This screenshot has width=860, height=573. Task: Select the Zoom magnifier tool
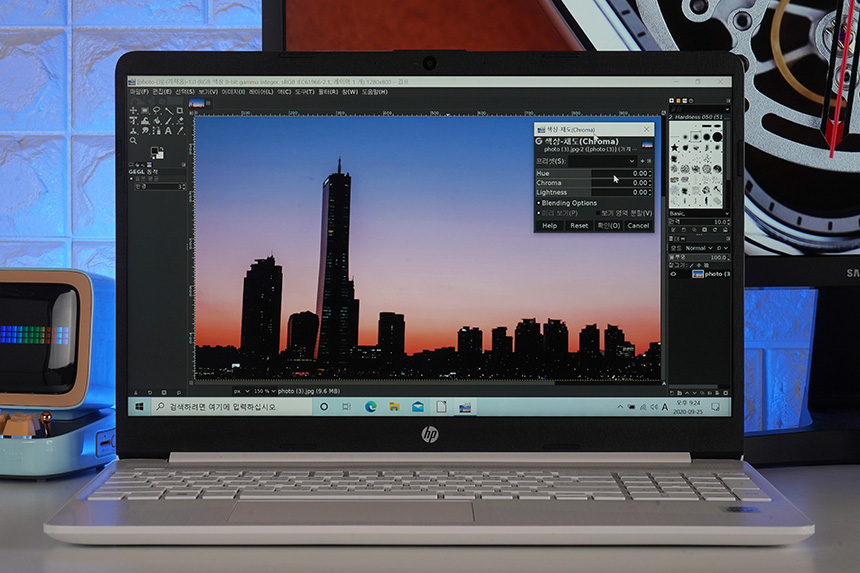133,140
